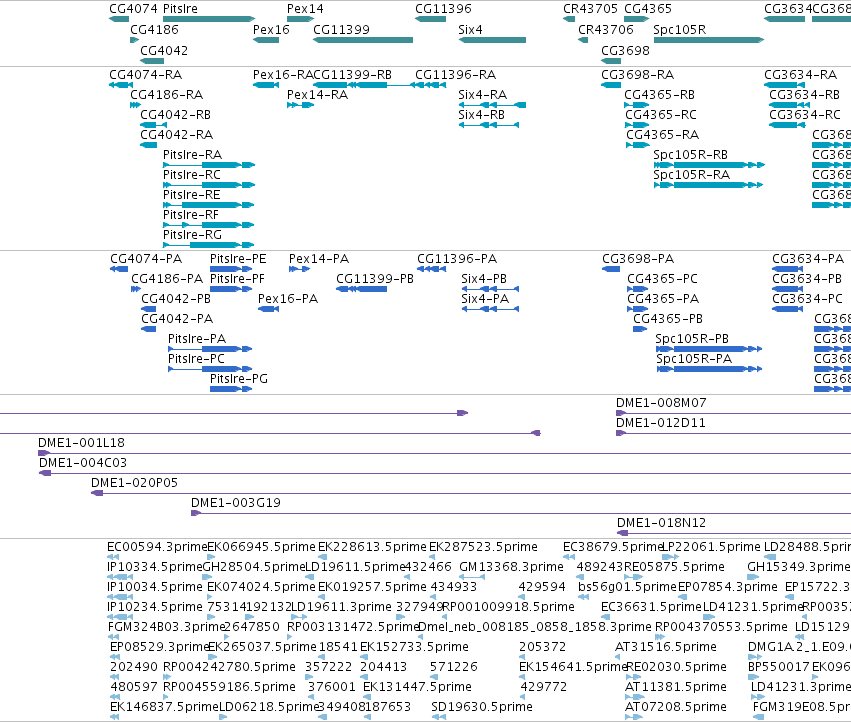Select the Pex16 gene glyph
Image resolution: width=851 pixels, height=722 pixels.
pyautogui.click(x=266, y=40)
